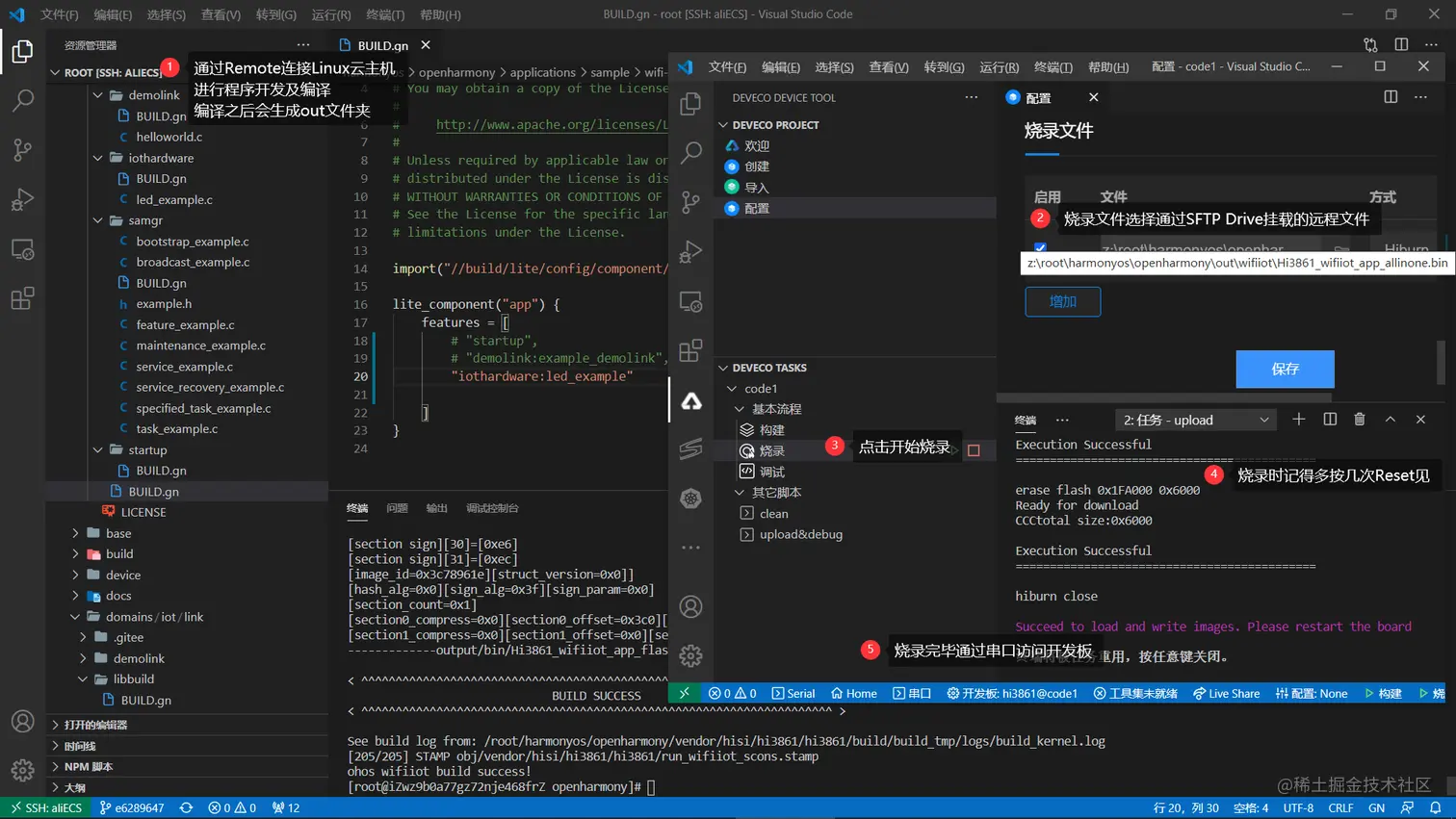Image resolution: width=1456 pixels, height=819 pixels.
Task: Switch to 问题 tab in back panel
Action: click(397, 508)
